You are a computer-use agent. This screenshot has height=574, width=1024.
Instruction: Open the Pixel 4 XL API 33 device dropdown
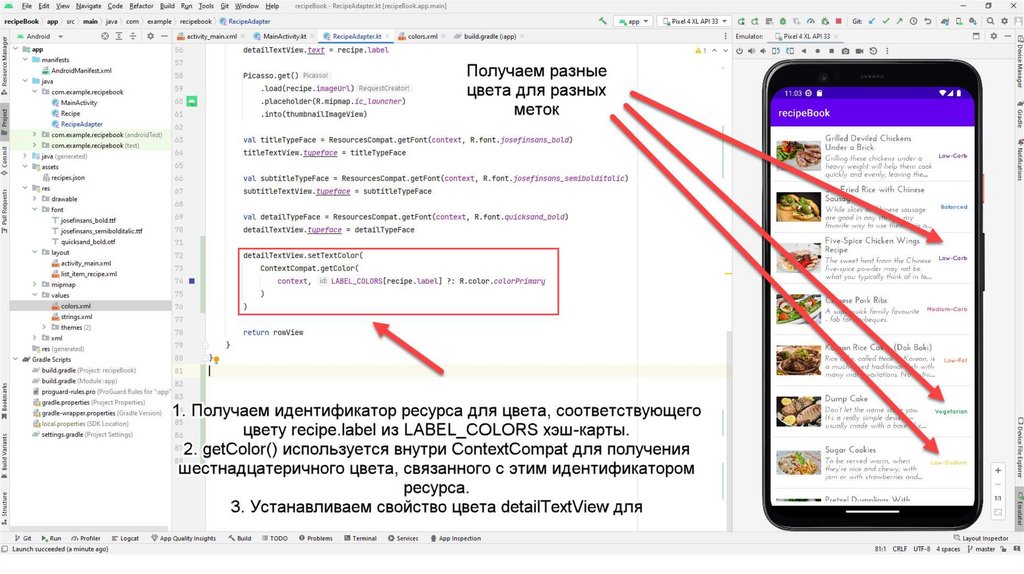point(695,21)
